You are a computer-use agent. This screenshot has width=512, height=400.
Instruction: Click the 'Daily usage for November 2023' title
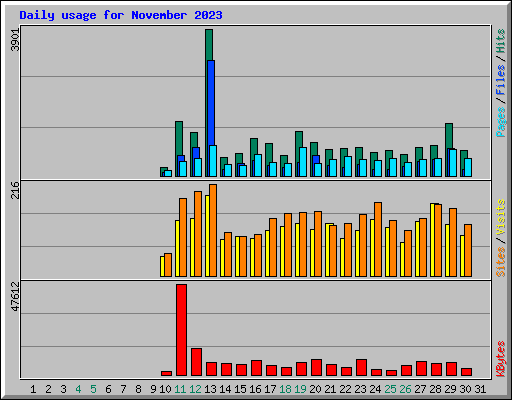[x=121, y=15]
